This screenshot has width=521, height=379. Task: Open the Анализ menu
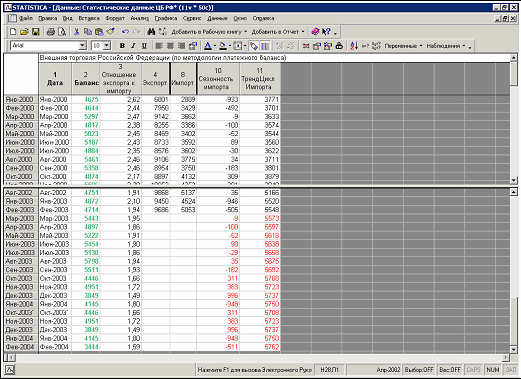[x=139, y=18]
